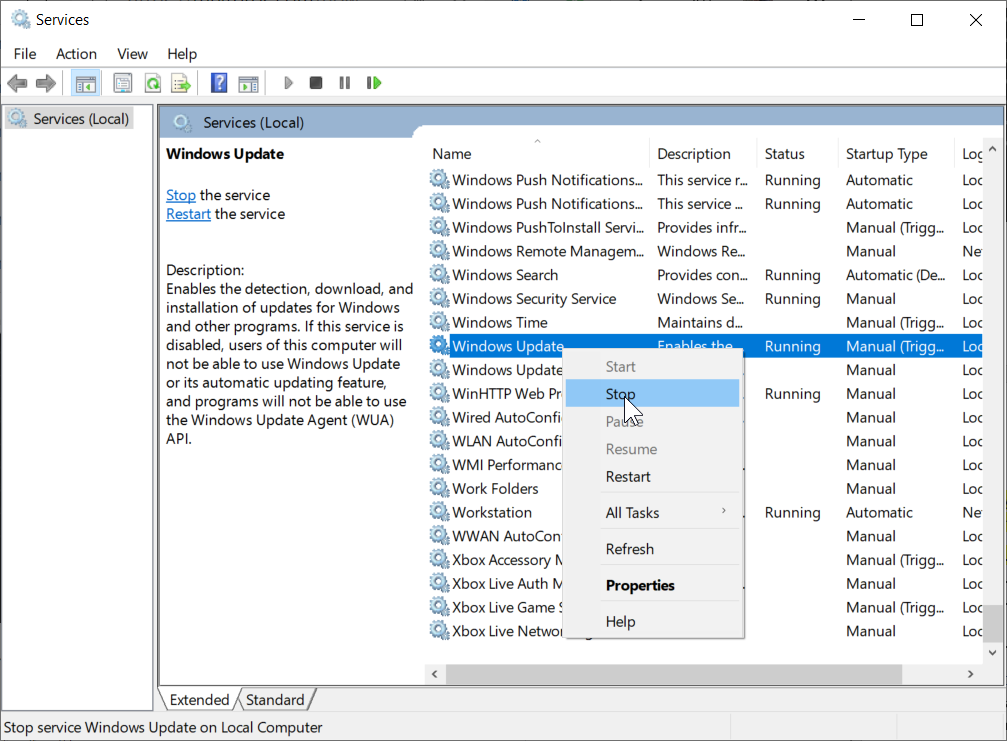Image resolution: width=1007 pixels, height=741 pixels.
Task: Toggle the Show/Hide Console Tree icon
Action: pyautogui.click(x=85, y=83)
